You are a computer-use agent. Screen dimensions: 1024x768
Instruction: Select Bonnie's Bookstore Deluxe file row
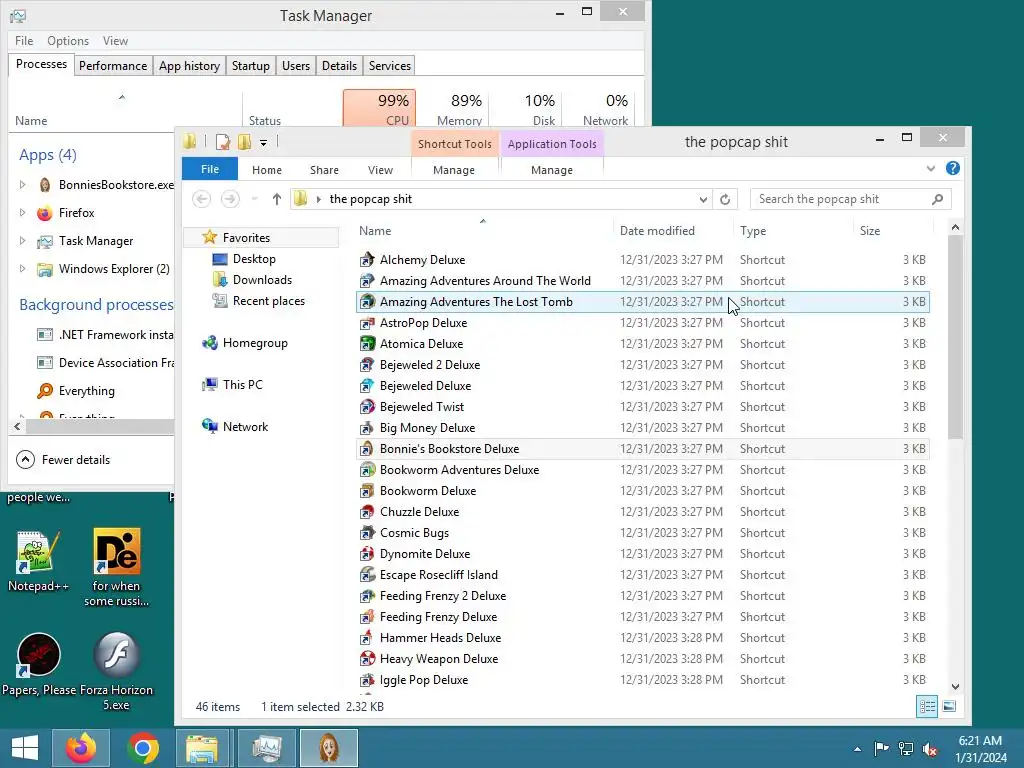pos(643,449)
